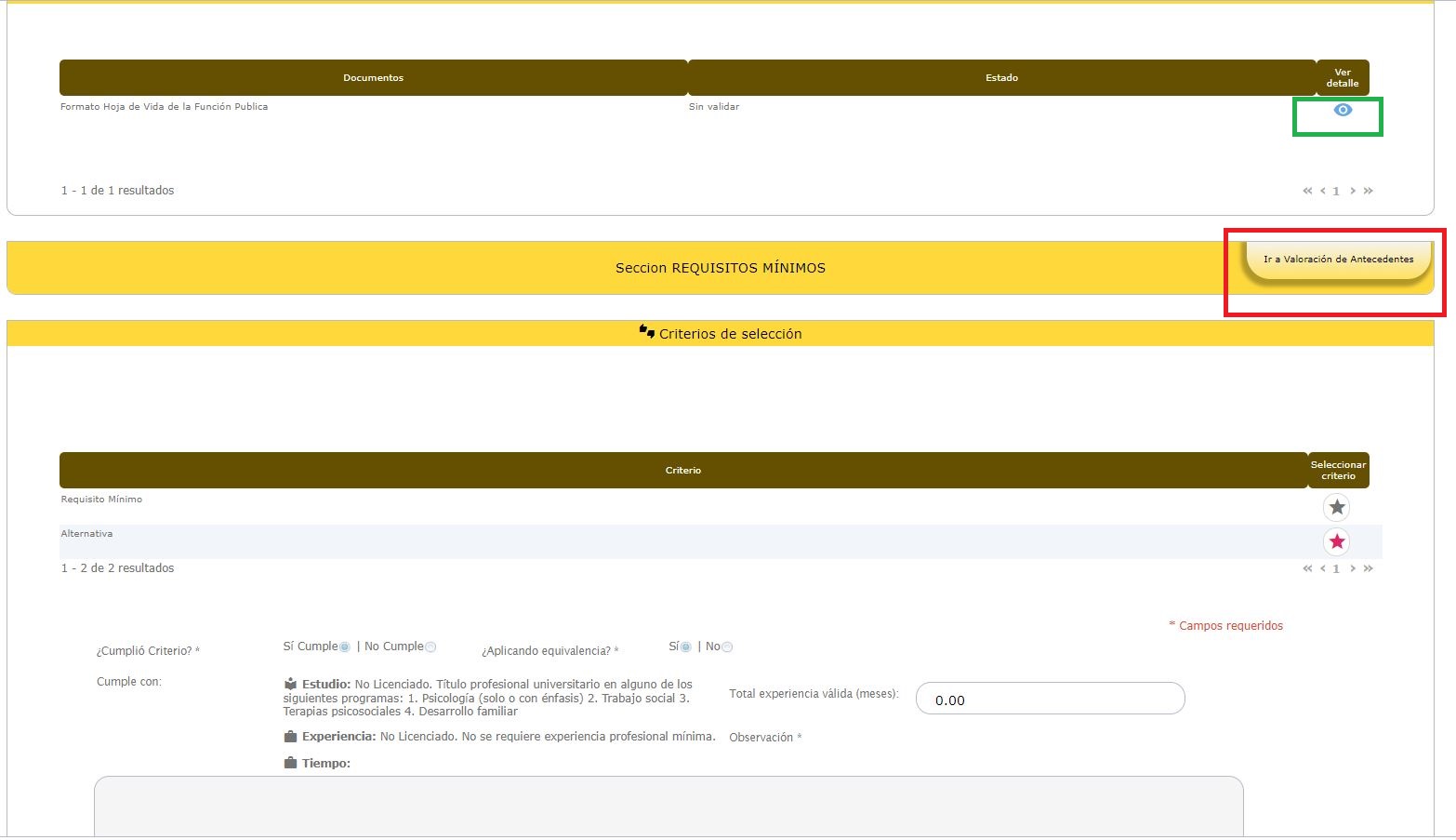The width and height of the screenshot is (1456, 840).
Task: Jump to last page of Criterio table
Action: pos(1368,568)
